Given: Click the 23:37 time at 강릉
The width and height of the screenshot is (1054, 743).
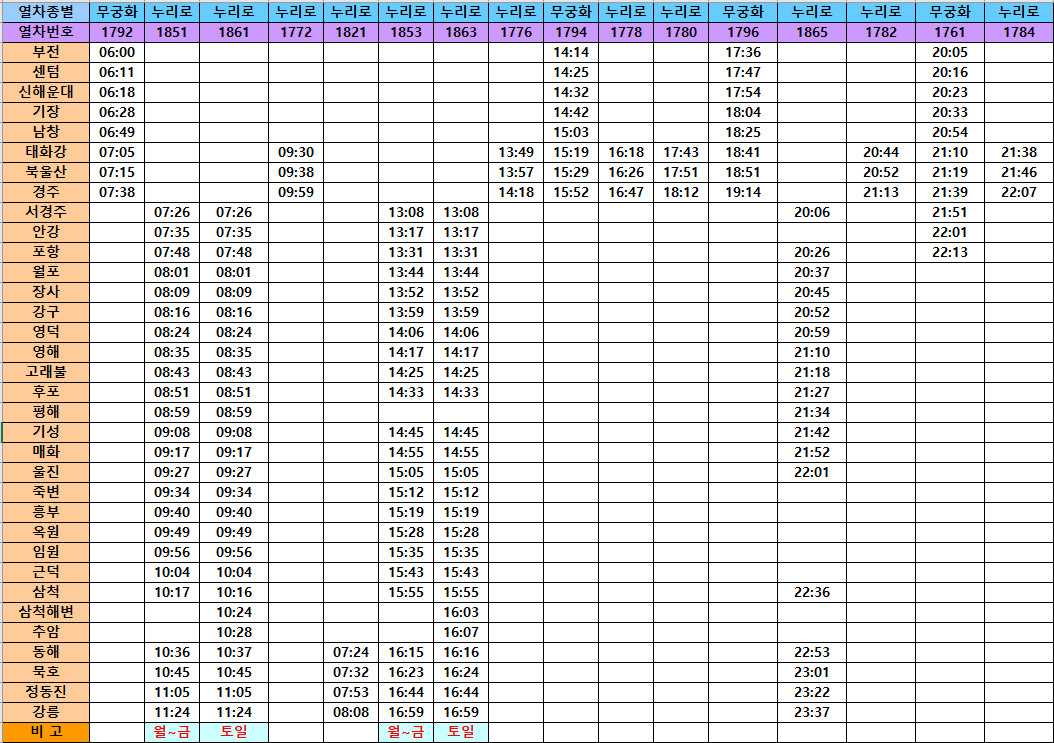Looking at the screenshot, I should point(812,712).
